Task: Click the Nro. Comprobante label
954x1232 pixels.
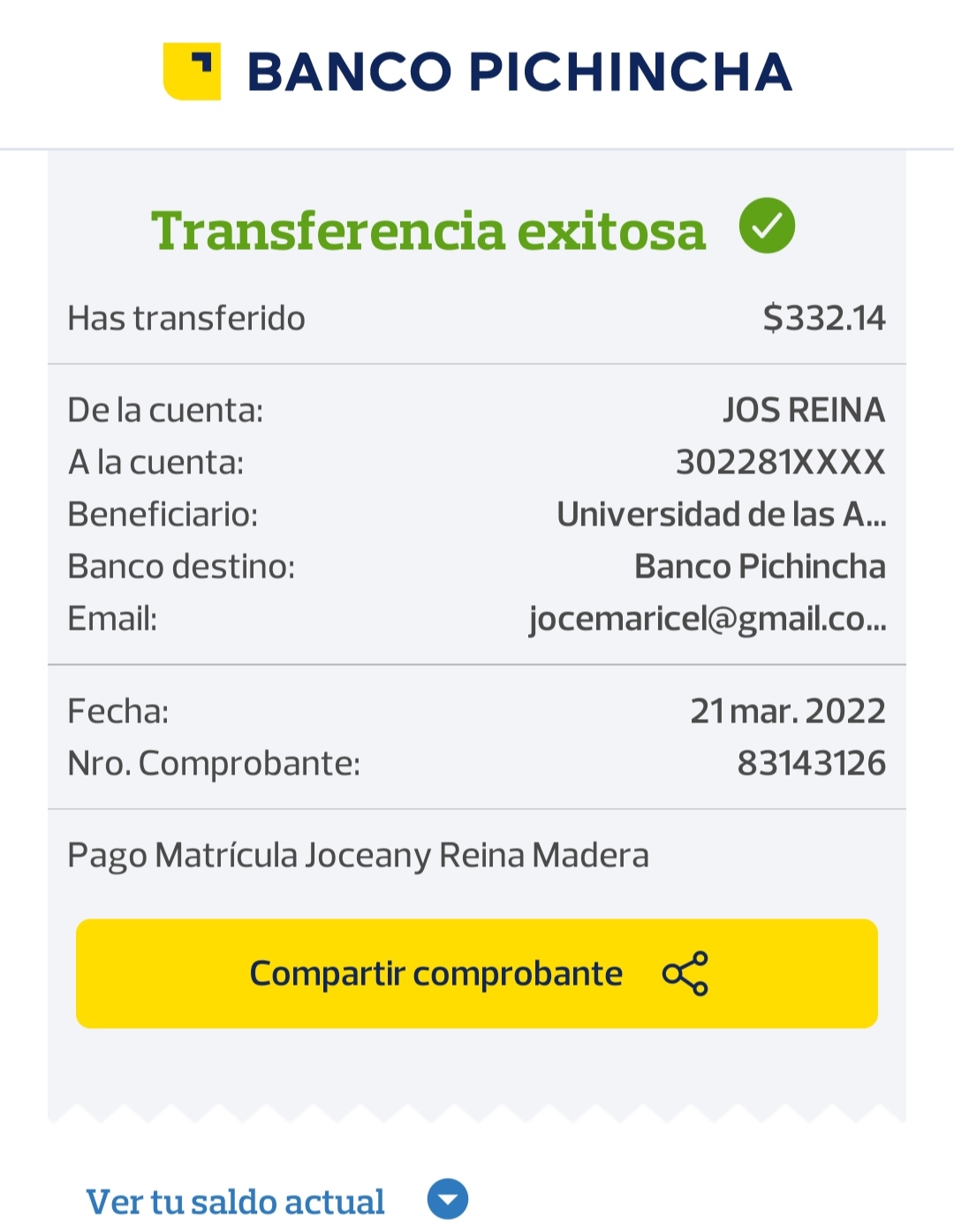Action: tap(214, 763)
